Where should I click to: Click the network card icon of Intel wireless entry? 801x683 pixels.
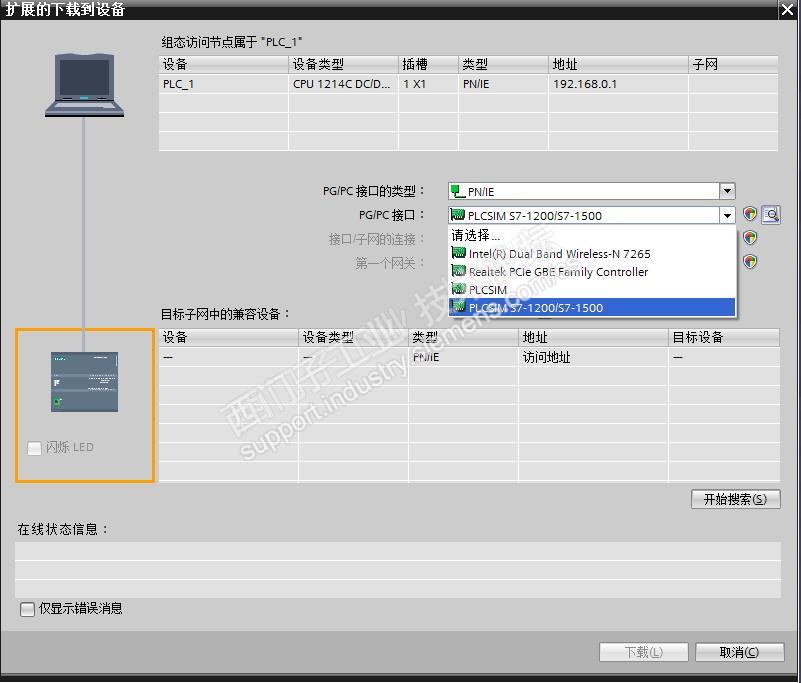click(458, 253)
